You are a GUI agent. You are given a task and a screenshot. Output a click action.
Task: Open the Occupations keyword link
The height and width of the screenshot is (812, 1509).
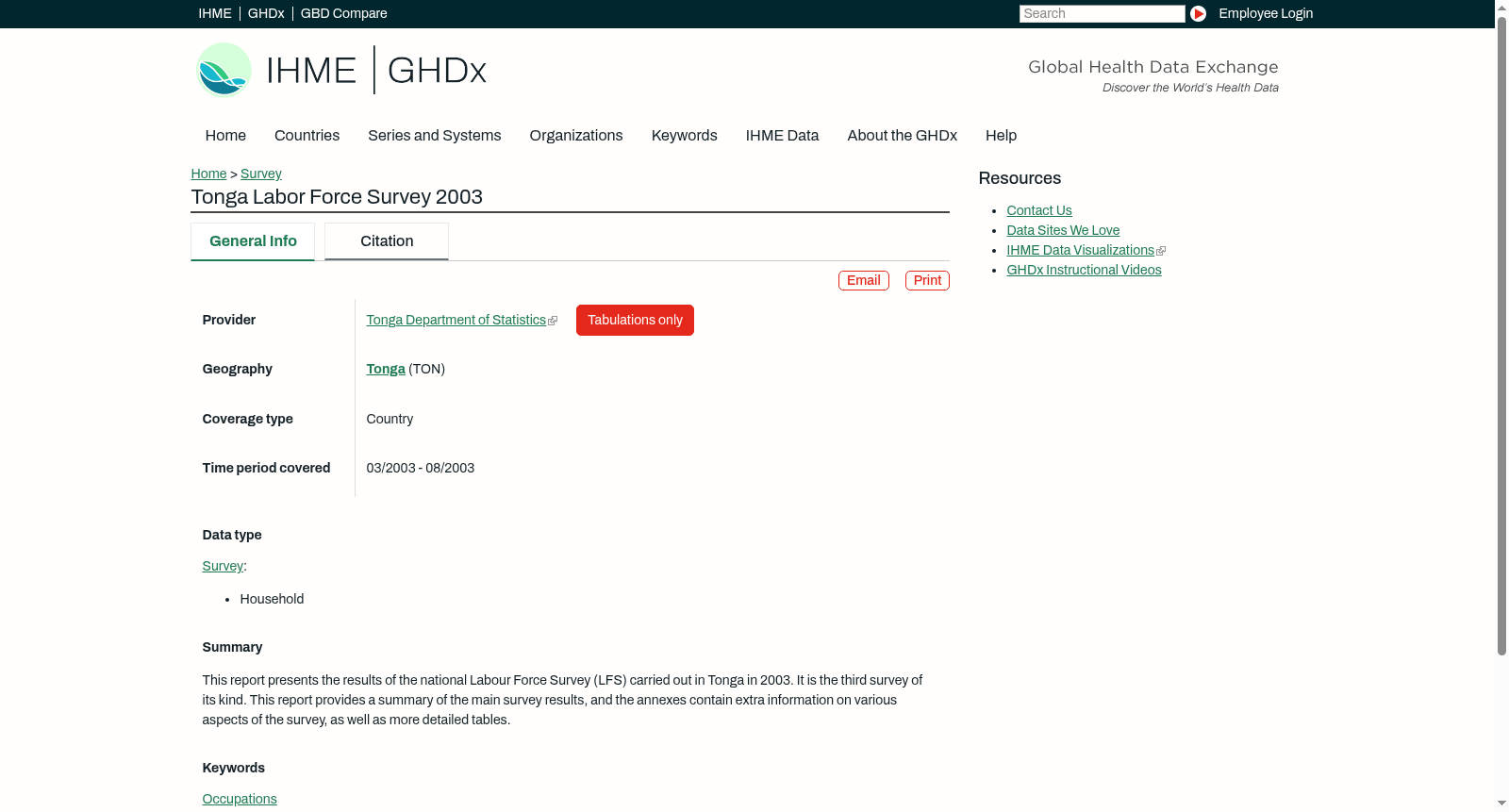pyautogui.click(x=240, y=799)
